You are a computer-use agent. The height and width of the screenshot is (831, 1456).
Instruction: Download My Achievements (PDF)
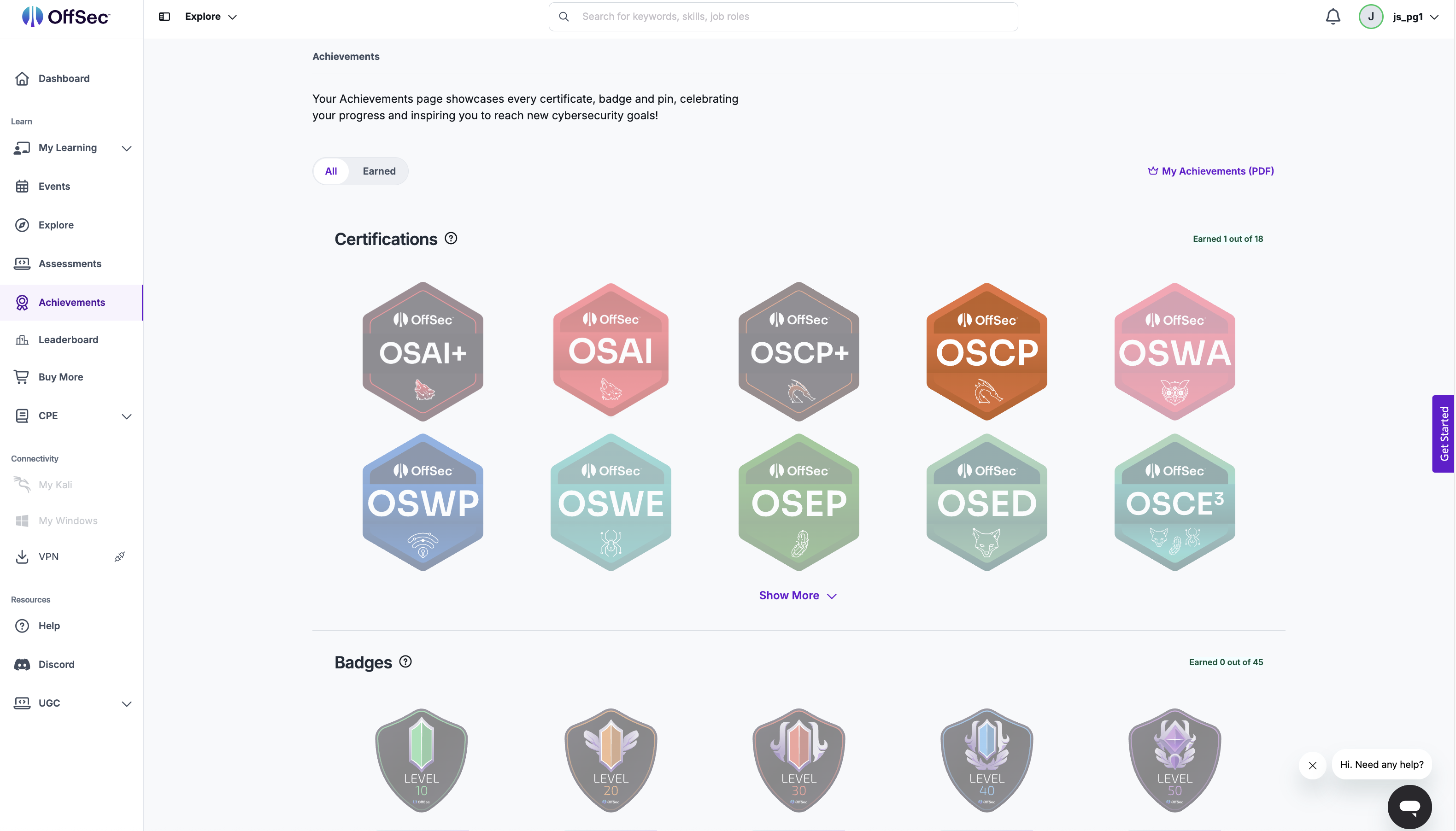[x=1210, y=170]
